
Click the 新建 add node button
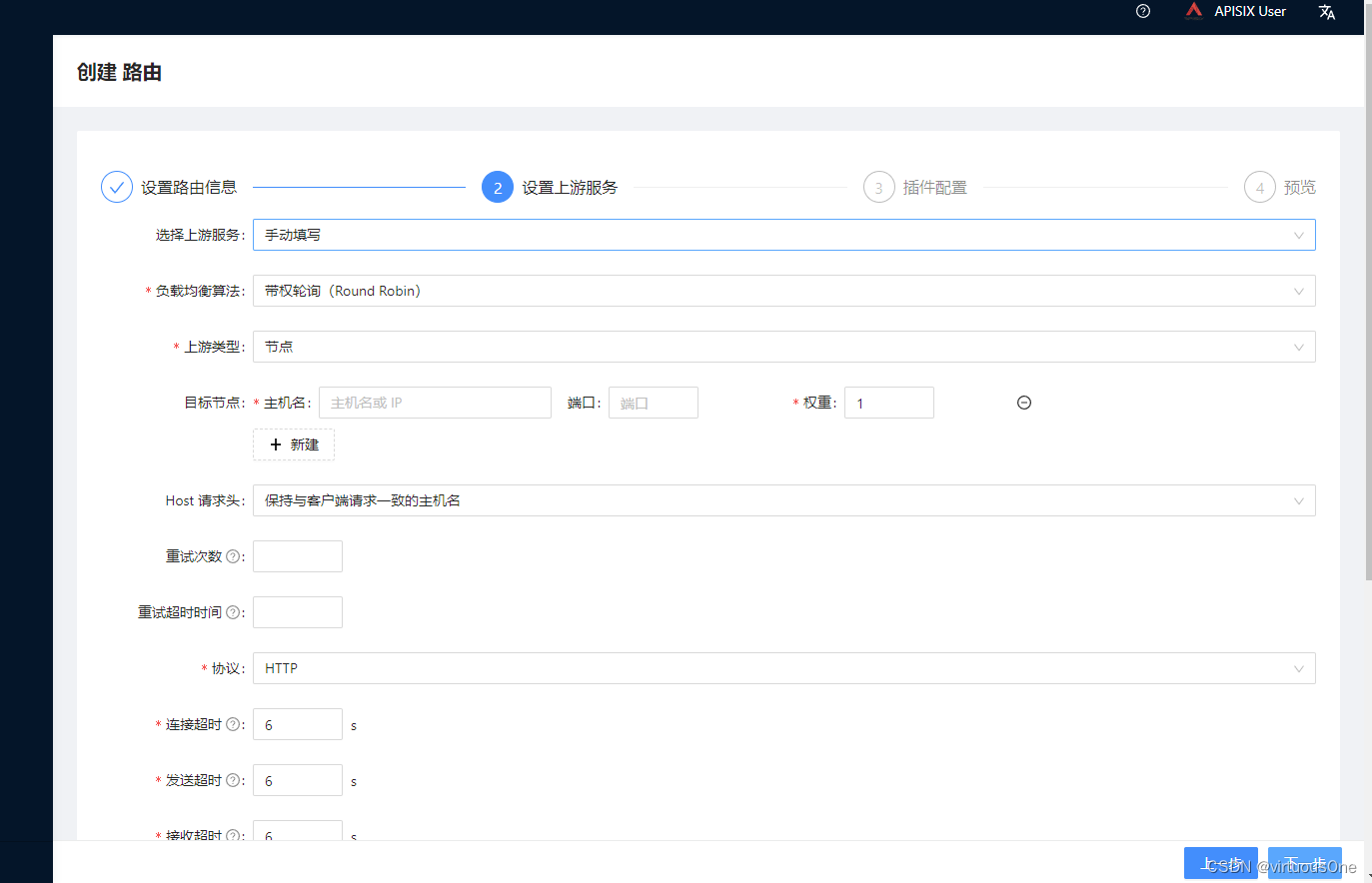294,444
